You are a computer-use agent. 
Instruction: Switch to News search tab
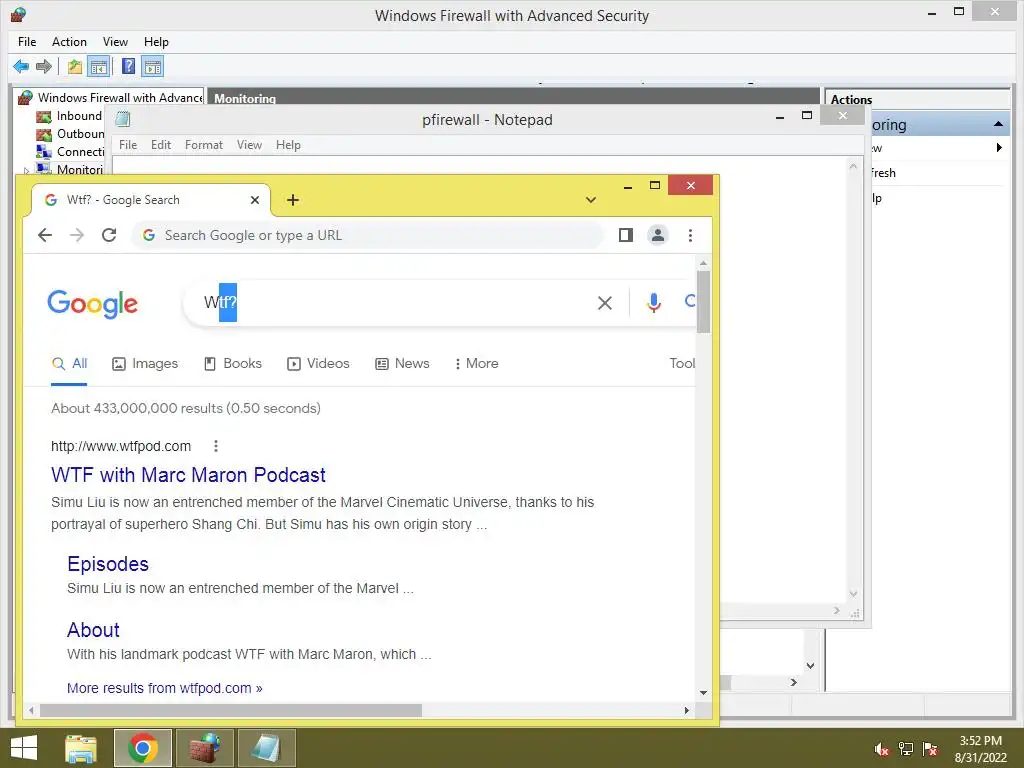pos(402,363)
